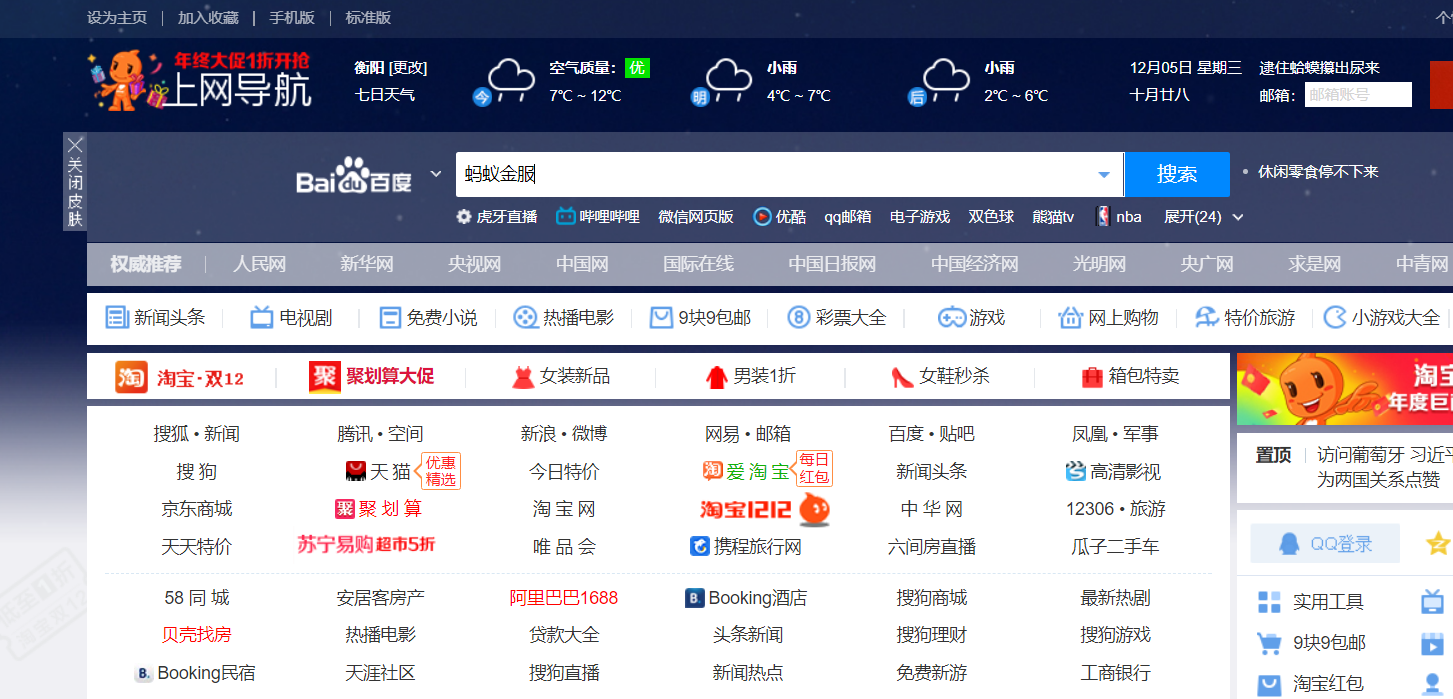Screen dimensions: 1453x699
Task: Open the 设为主页 link
Action: pyautogui.click(x=117, y=17)
